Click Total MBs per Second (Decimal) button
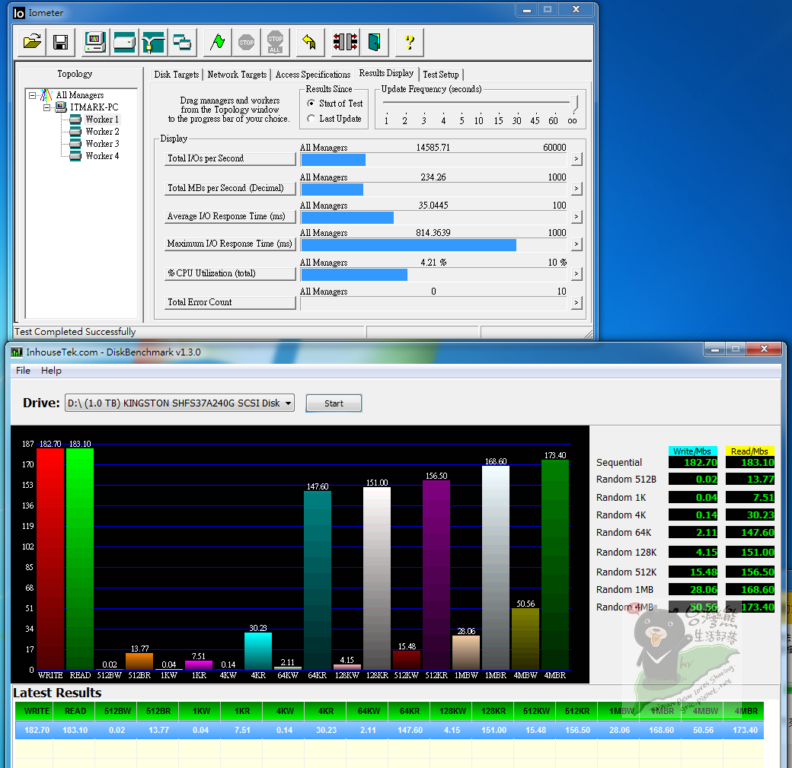 [230, 188]
